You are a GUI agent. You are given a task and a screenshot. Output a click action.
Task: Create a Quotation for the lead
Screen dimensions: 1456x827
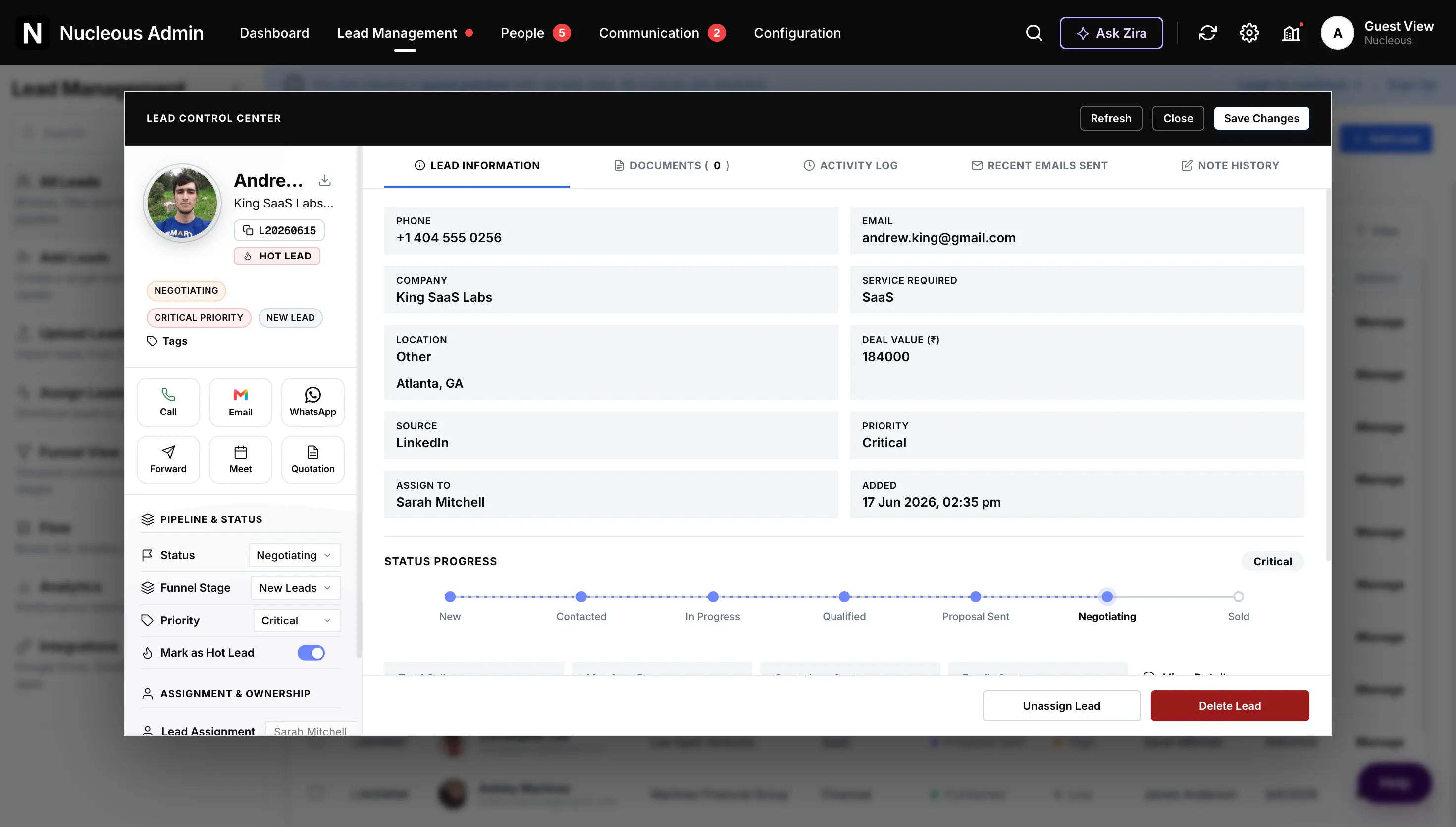[313, 460]
